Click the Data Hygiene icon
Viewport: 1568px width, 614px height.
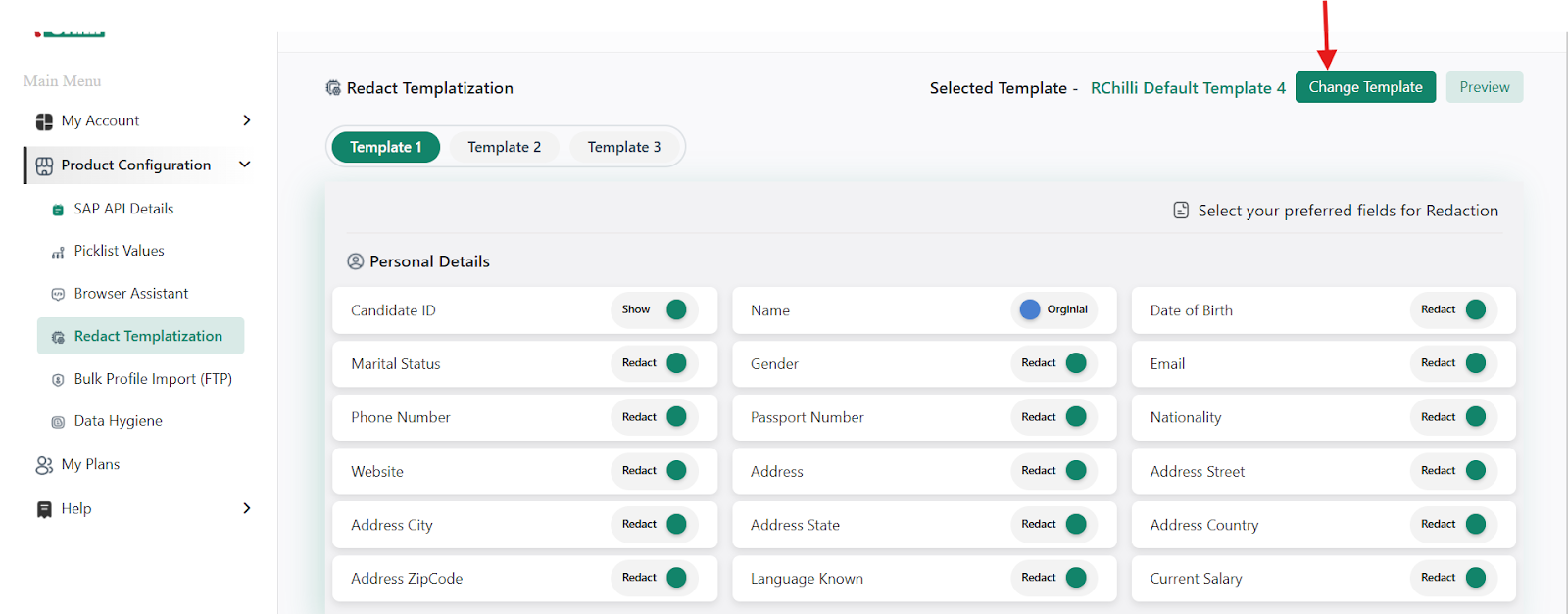tap(58, 422)
